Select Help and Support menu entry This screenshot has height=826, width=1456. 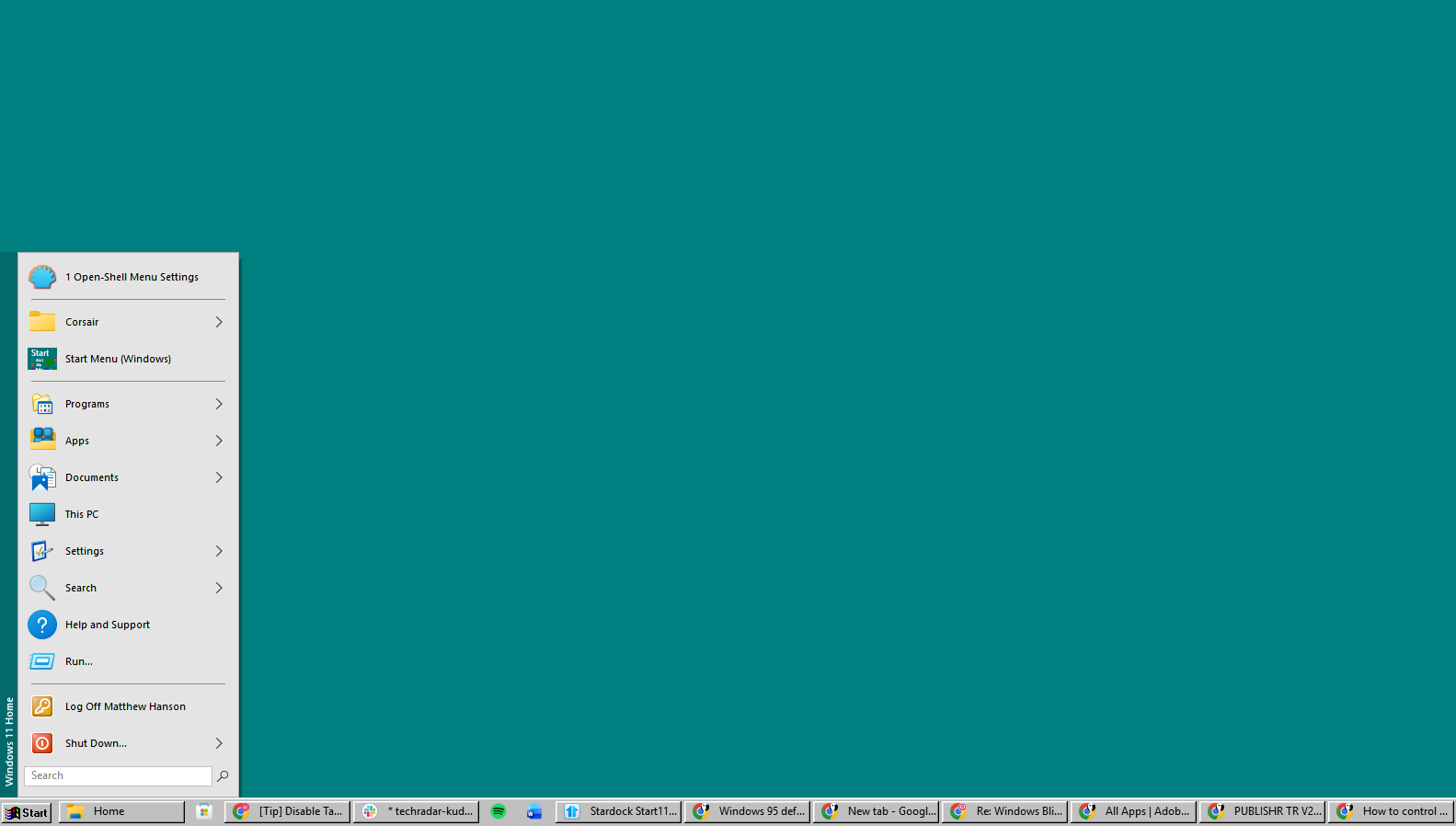128,625
